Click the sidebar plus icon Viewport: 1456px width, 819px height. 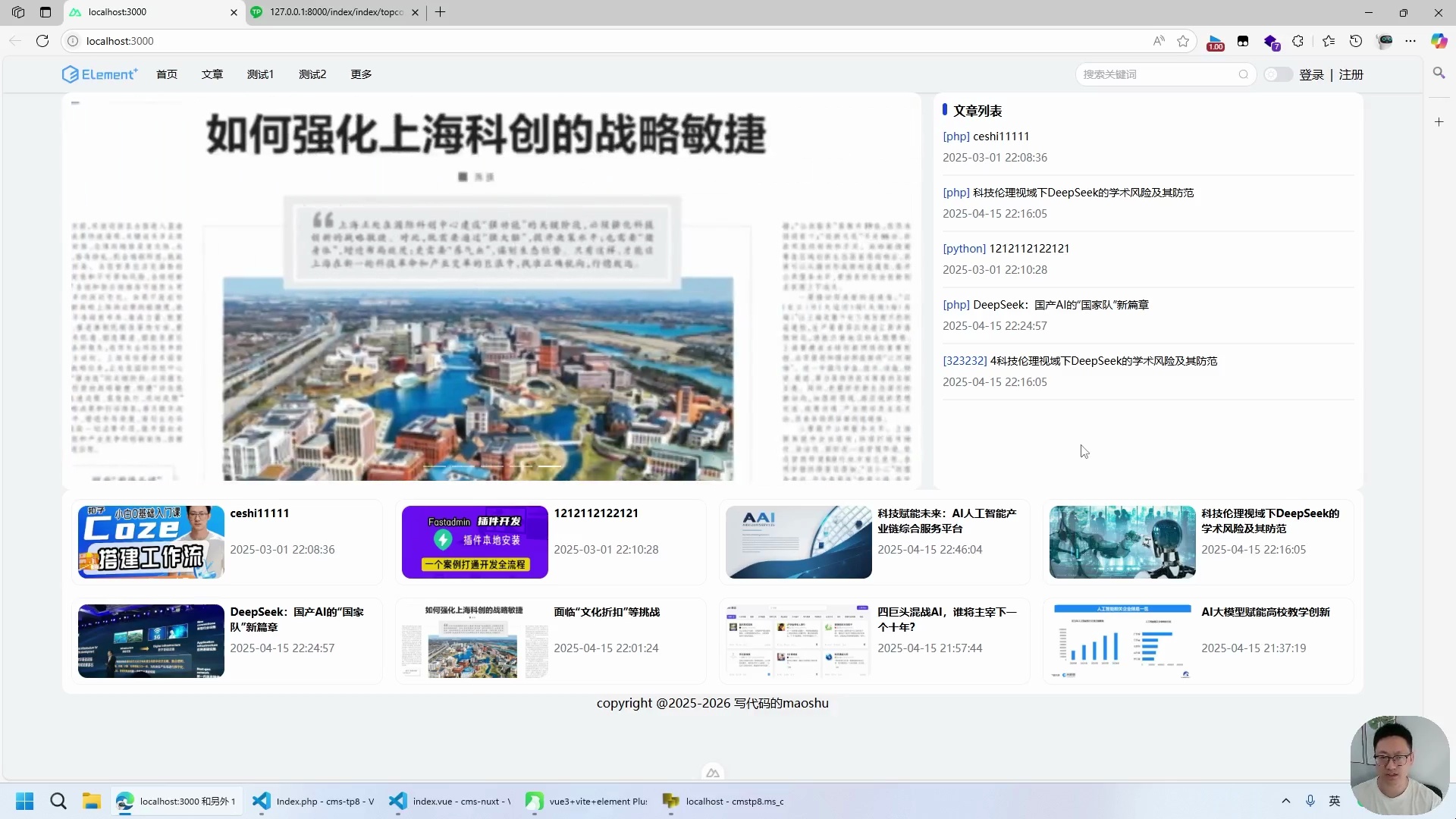tap(1439, 121)
